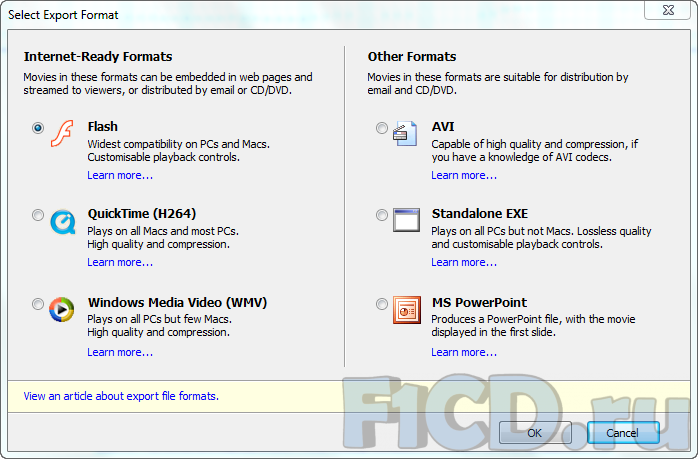
Task: Click 'Plays on all Macs and most PCs.' text
Action: pos(163,232)
